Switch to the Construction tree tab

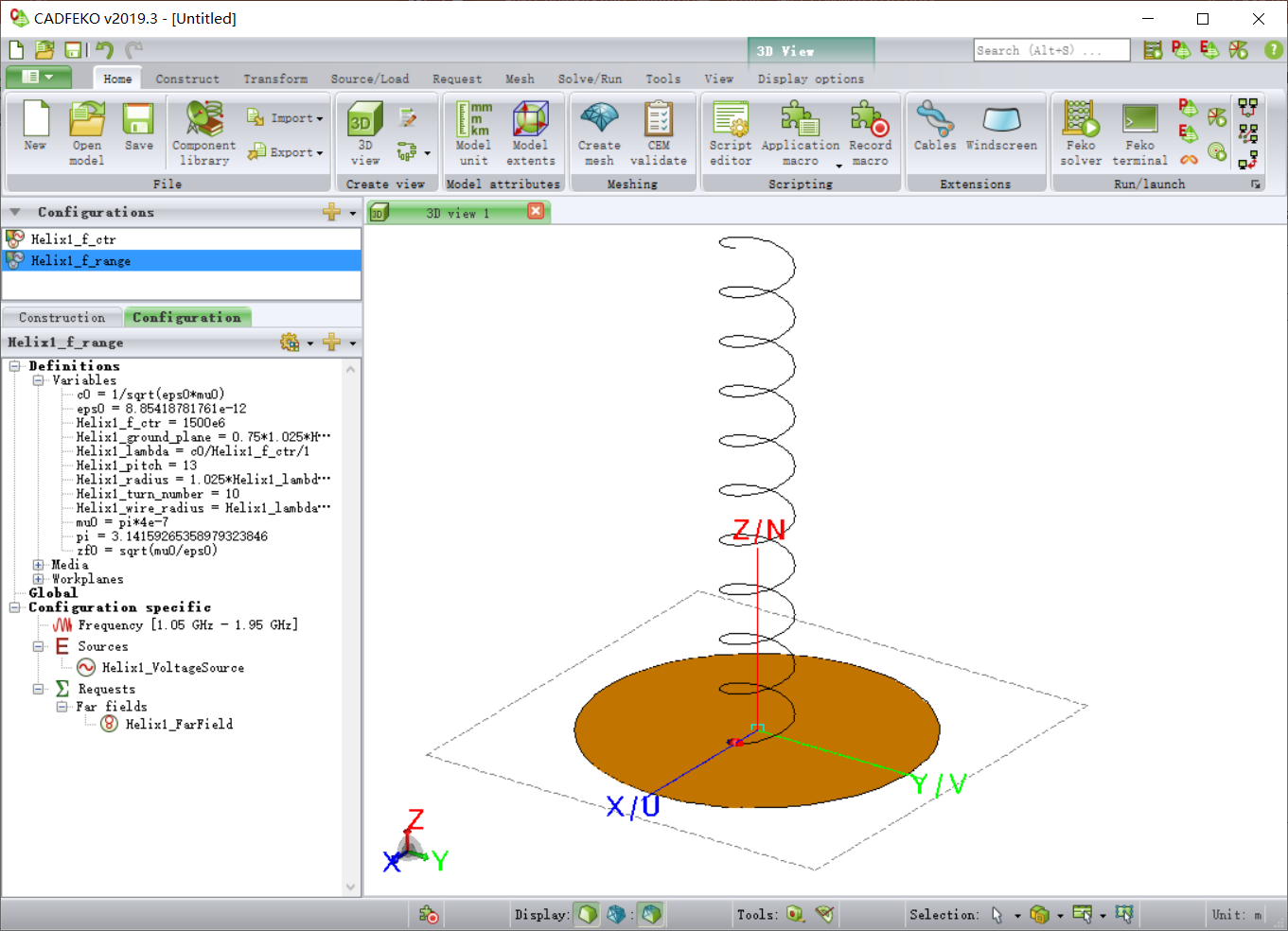62,318
